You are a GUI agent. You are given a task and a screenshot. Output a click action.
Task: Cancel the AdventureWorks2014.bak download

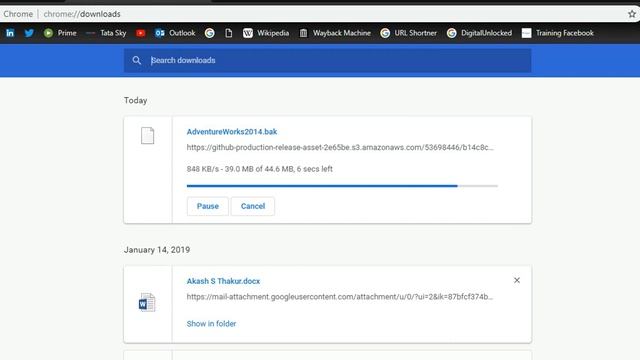coord(253,206)
